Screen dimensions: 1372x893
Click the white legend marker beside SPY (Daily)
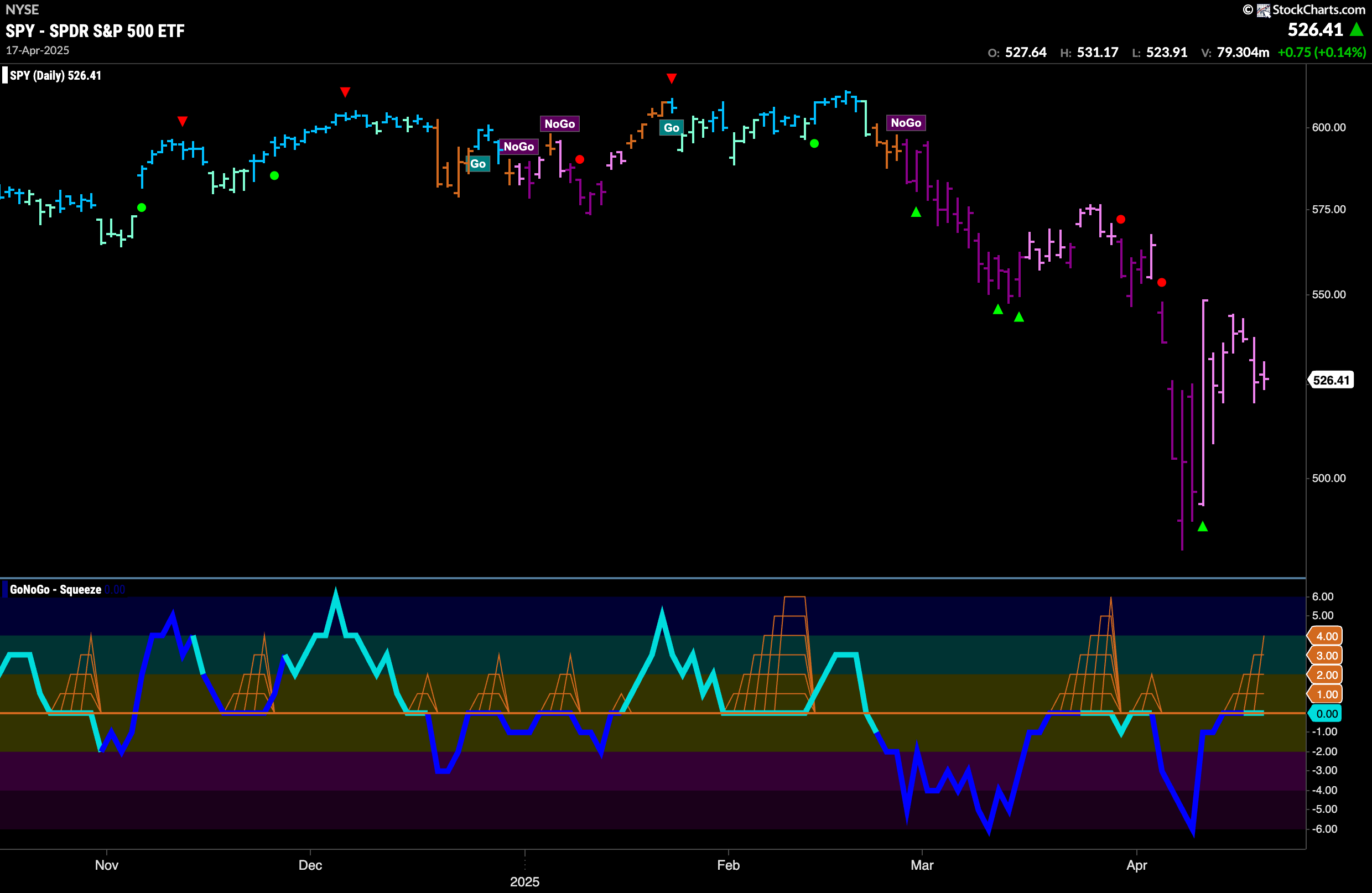click(4, 75)
